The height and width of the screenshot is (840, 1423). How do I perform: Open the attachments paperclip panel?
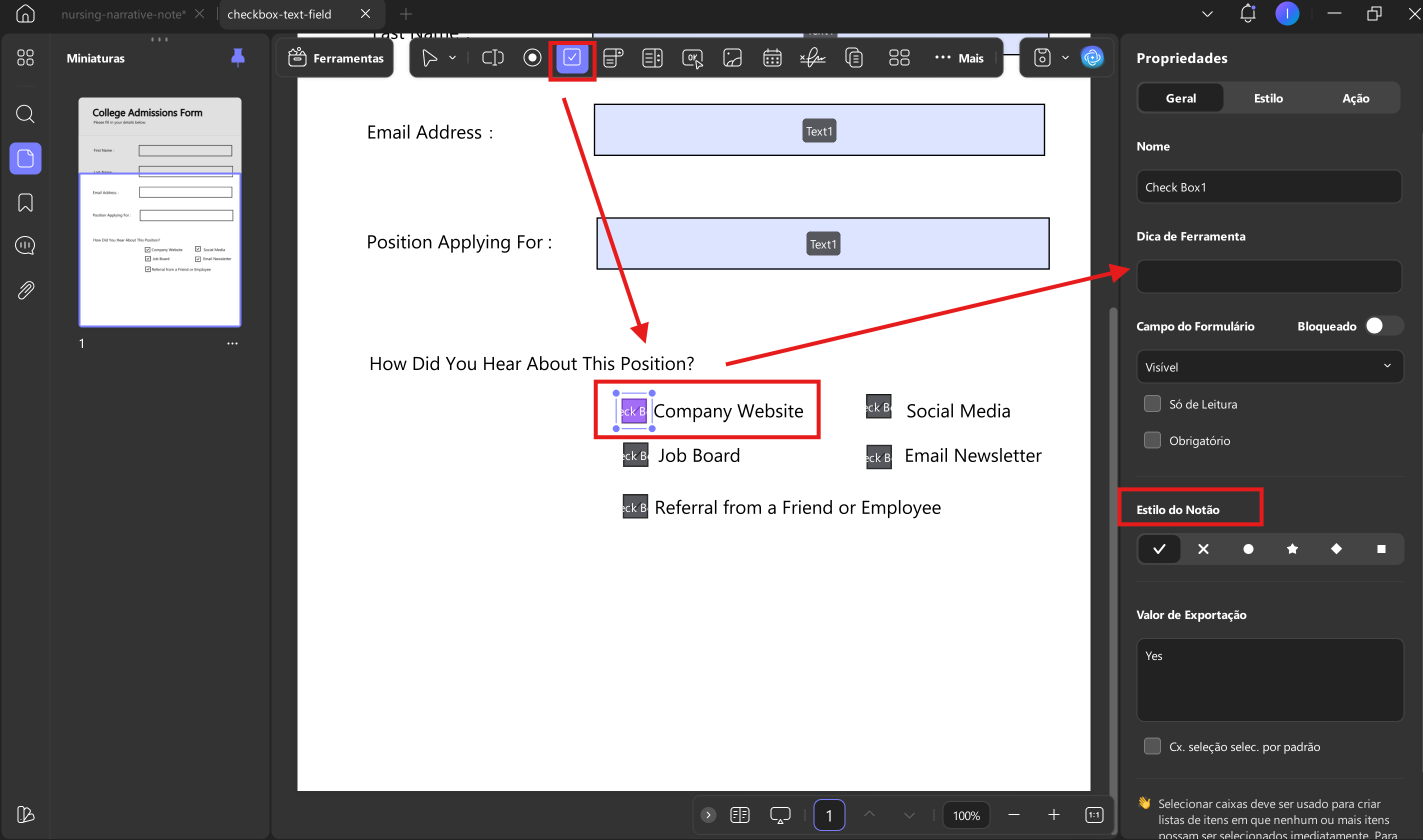pos(25,290)
